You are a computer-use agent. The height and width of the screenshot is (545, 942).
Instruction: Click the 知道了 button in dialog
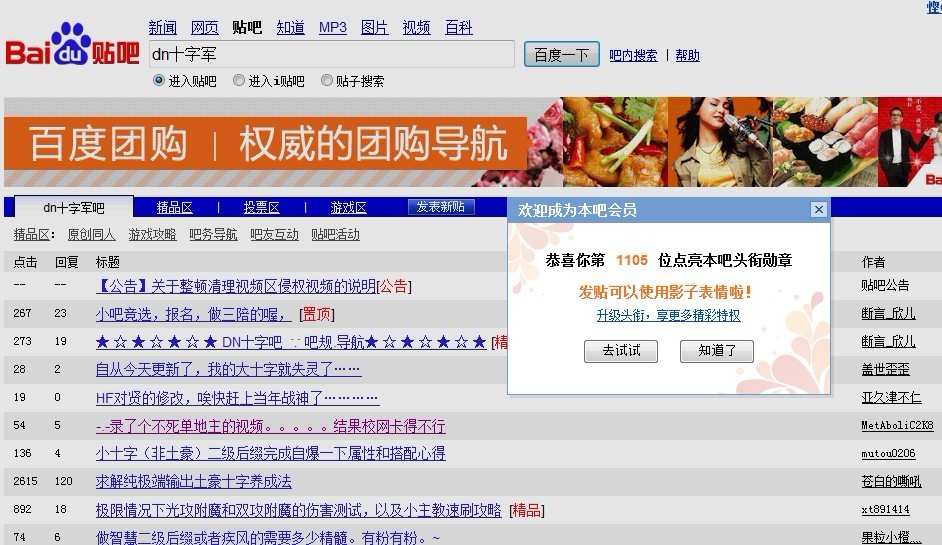(717, 351)
